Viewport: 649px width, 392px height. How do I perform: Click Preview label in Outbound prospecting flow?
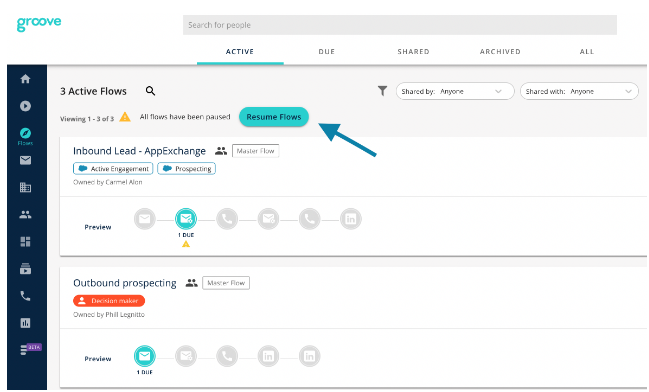98,358
